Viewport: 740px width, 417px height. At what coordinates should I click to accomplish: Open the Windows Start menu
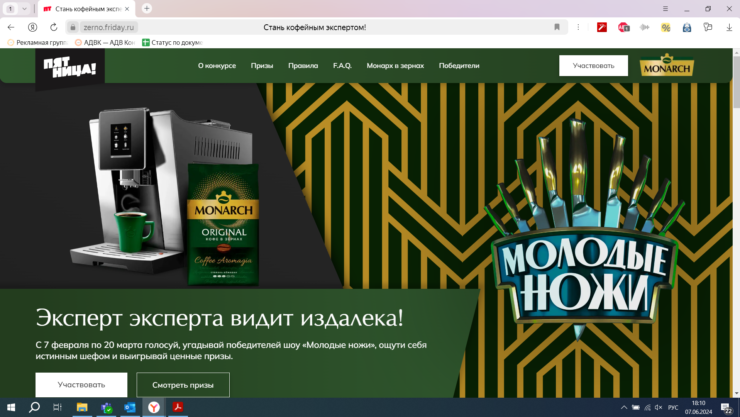11,407
